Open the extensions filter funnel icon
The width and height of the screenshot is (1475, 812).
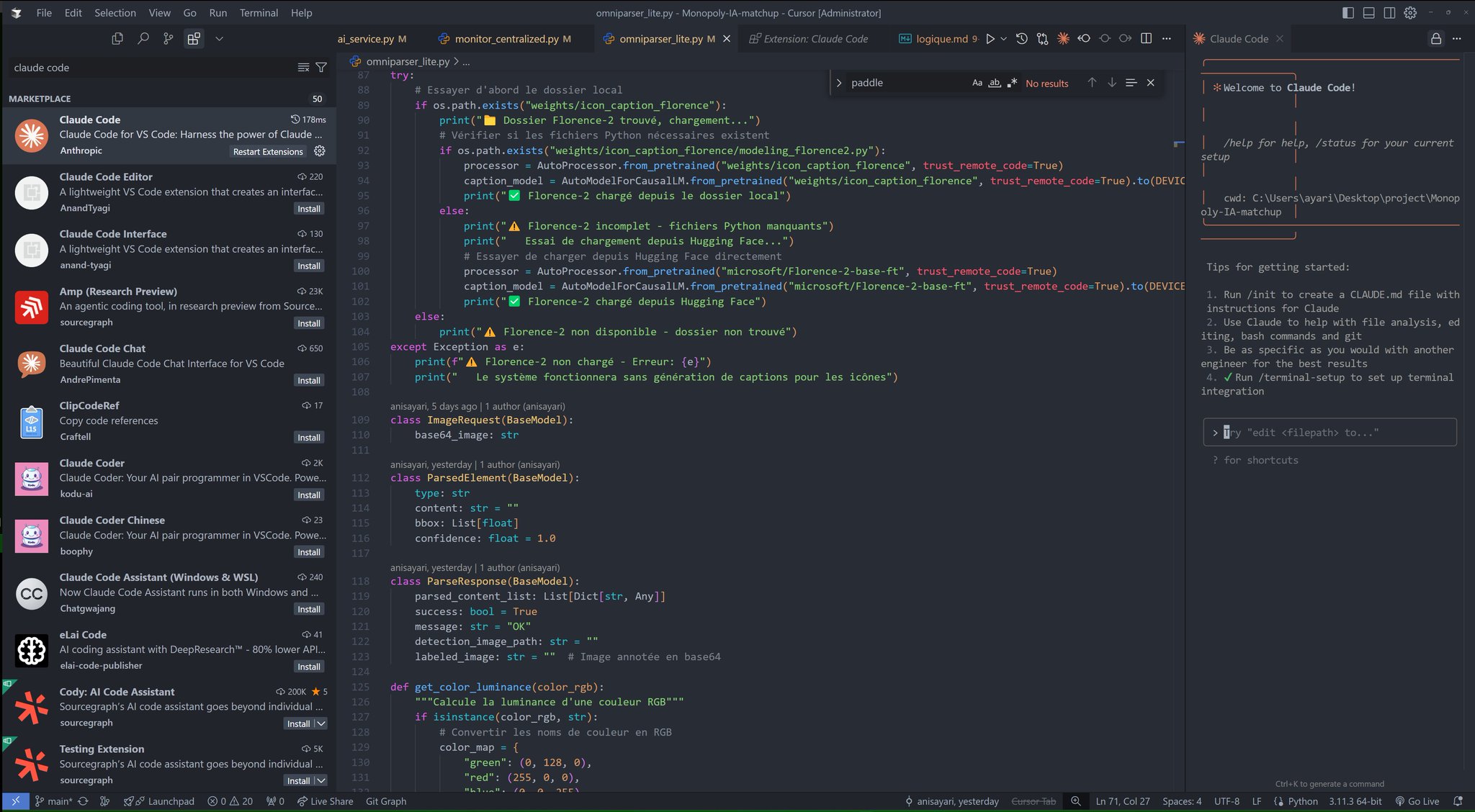coord(321,68)
